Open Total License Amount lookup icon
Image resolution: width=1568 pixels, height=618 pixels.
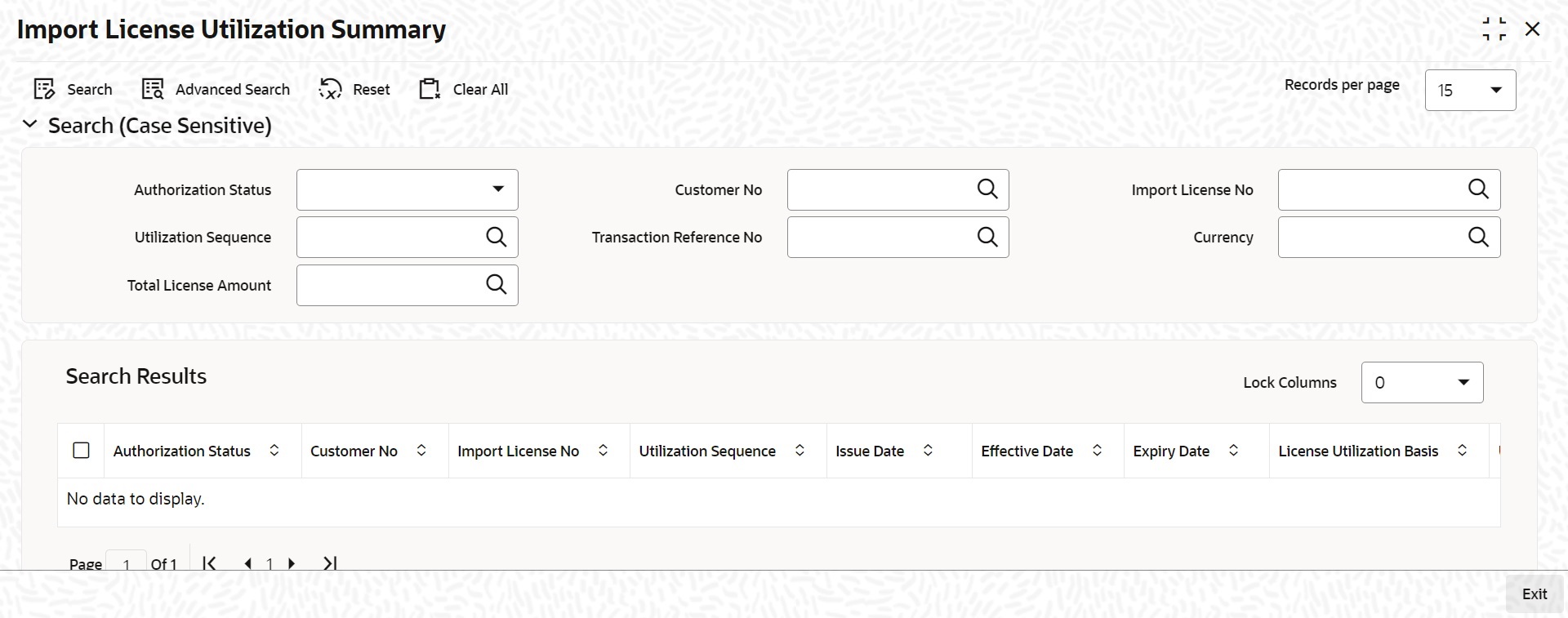tap(497, 284)
